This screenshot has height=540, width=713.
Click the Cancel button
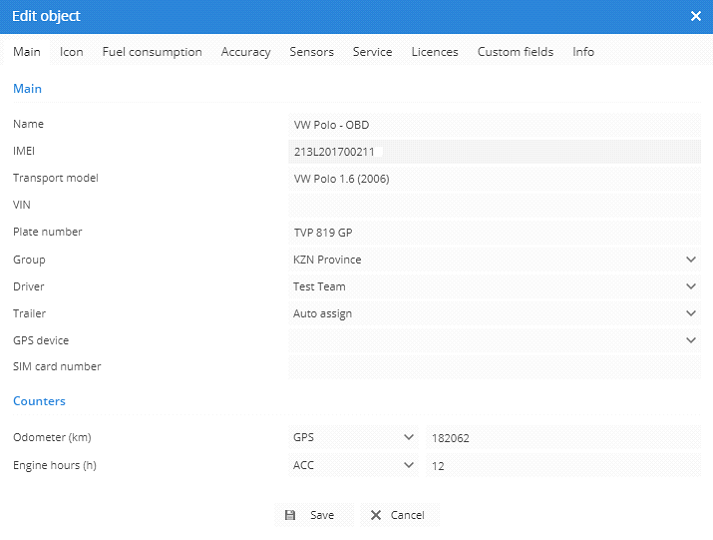point(399,515)
